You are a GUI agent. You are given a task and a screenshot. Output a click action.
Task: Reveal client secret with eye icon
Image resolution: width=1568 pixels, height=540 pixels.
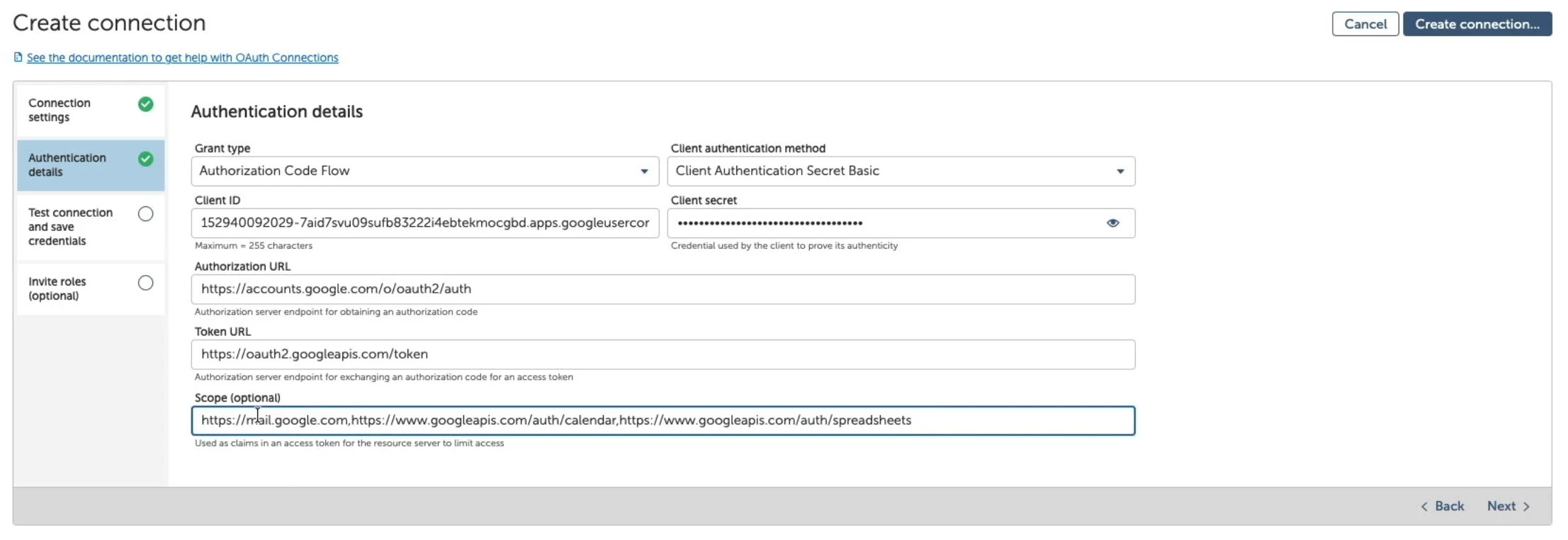(x=1112, y=223)
